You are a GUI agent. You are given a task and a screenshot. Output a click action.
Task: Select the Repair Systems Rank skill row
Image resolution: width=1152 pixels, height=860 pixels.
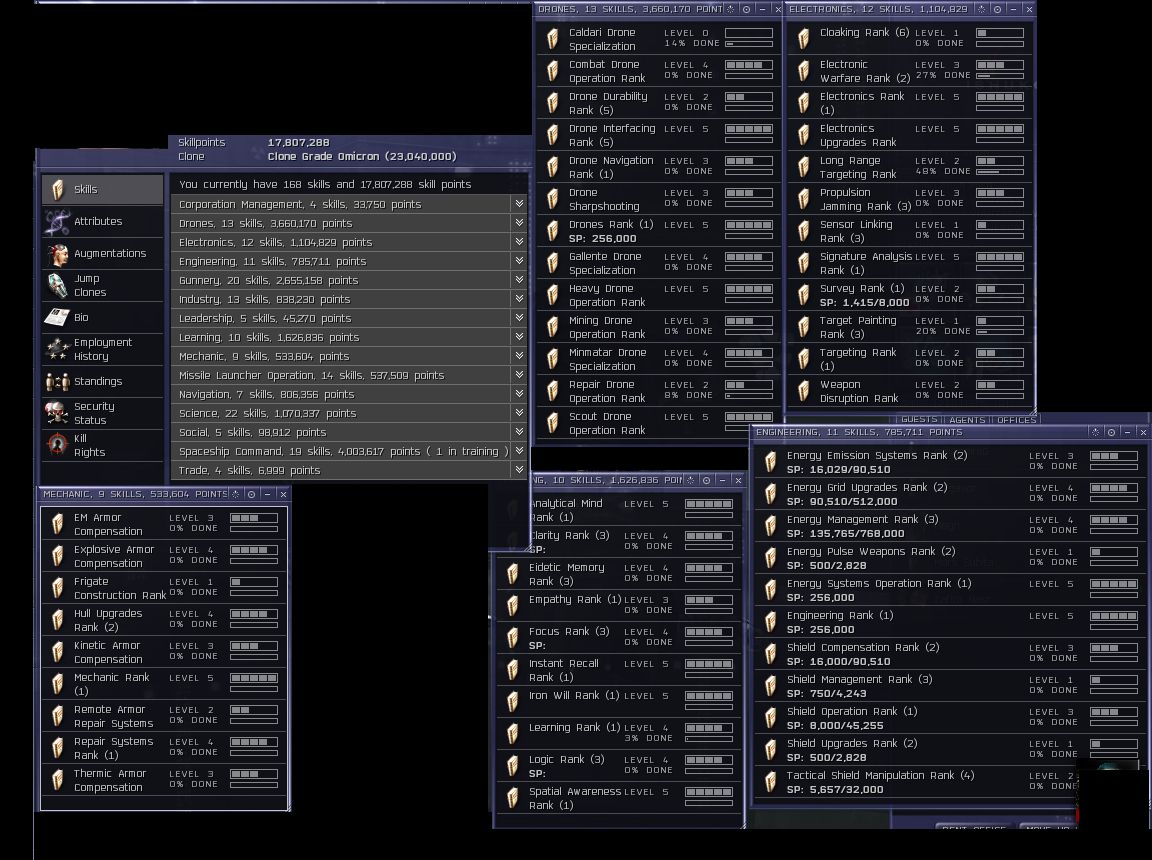click(164, 748)
